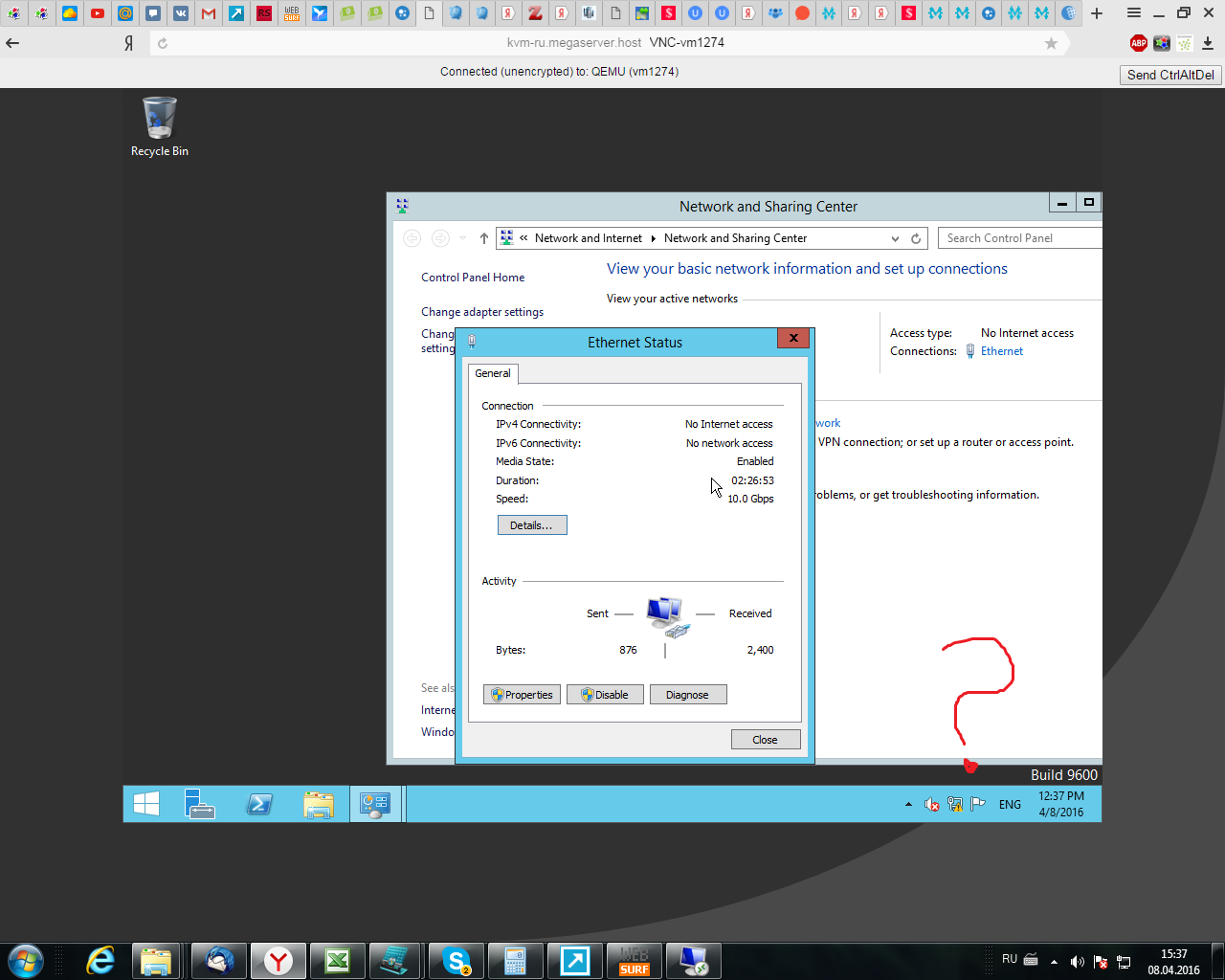Select the Control Panel icon in remote taskbar
This screenshot has height=980, width=1225.
[375, 804]
